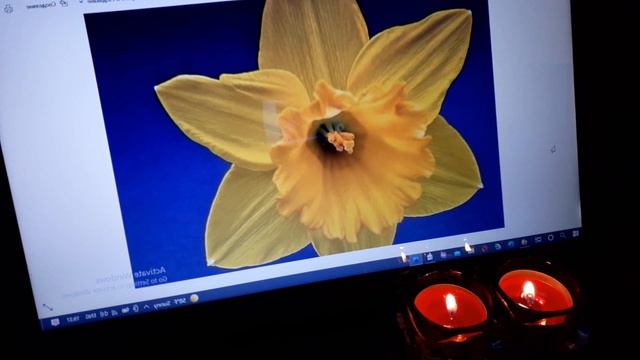Click the yellow weather icon on taskbar

tap(194, 298)
